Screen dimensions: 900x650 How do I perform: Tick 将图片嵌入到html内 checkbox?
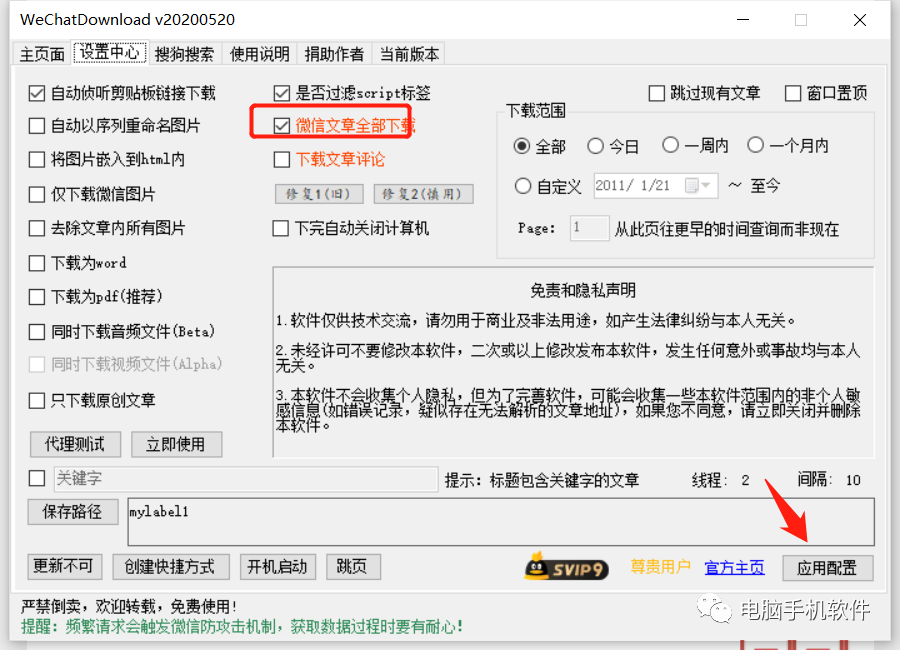point(37,159)
